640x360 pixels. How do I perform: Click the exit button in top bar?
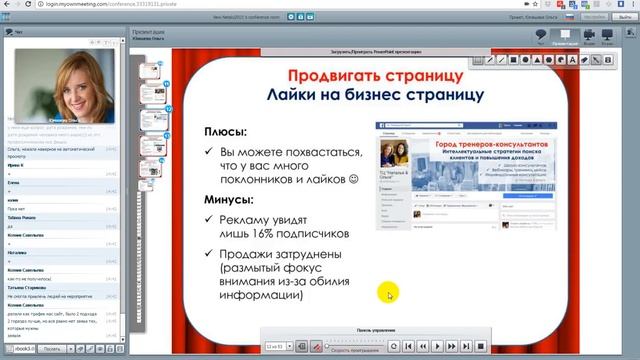click(x=625, y=17)
